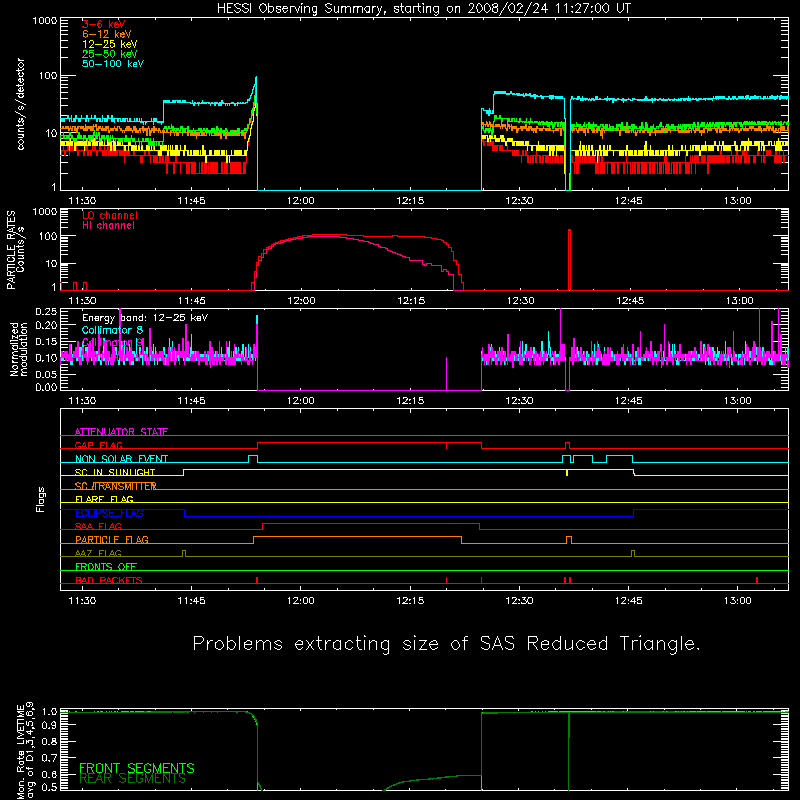Select the PARTICLE FLAG label
The height and width of the screenshot is (800, 800).
coord(112,540)
